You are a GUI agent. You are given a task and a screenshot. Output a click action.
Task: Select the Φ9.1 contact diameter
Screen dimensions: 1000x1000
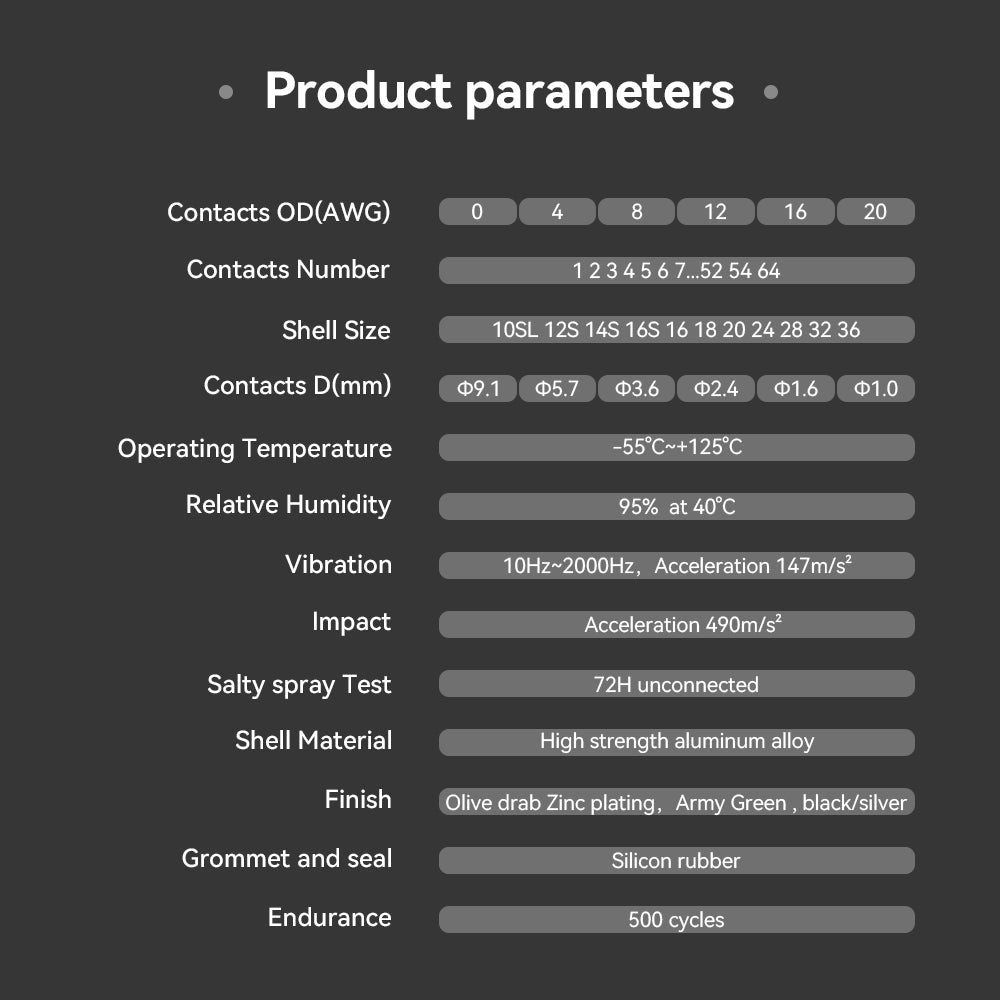tap(478, 389)
